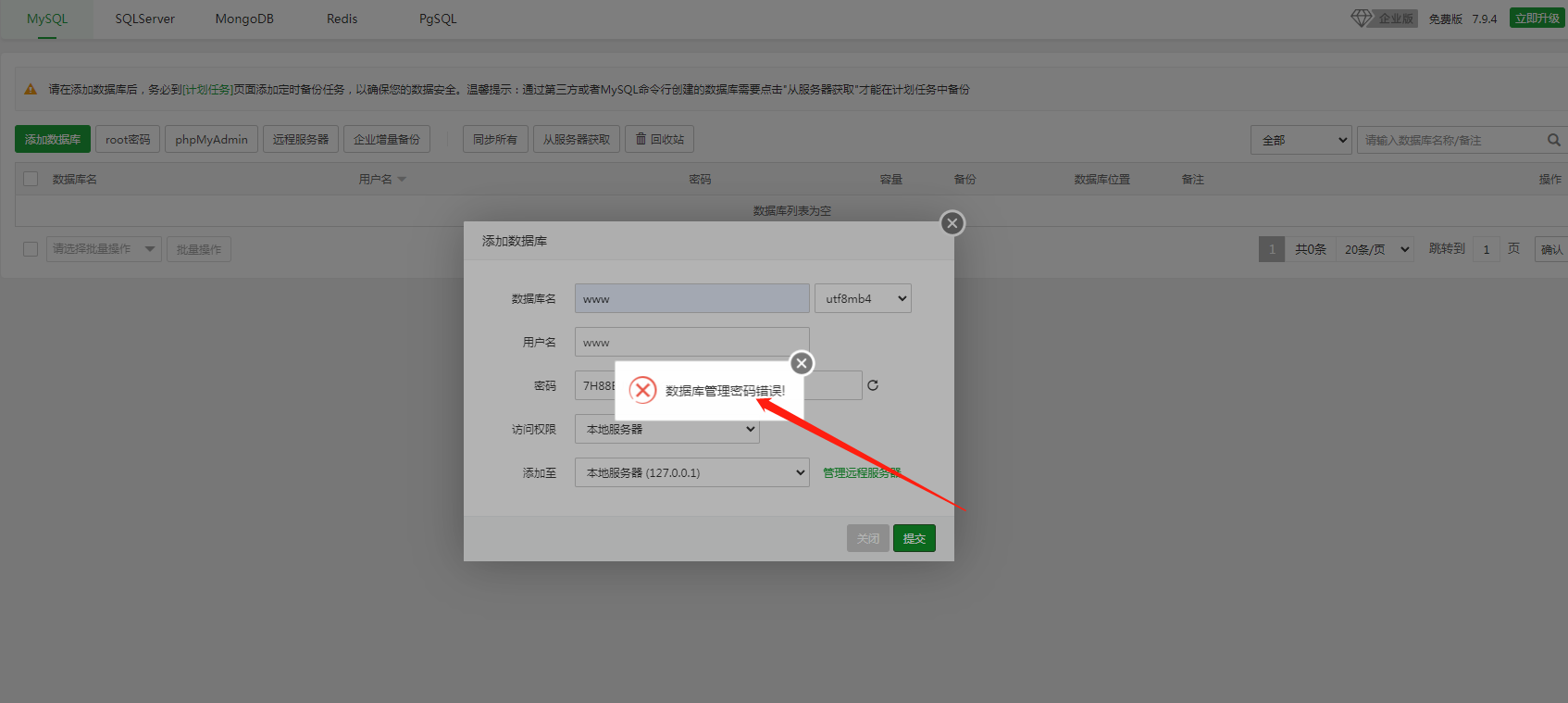The image size is (1568, 703).
Task: Click the backup column header
Action: [964, 179]
